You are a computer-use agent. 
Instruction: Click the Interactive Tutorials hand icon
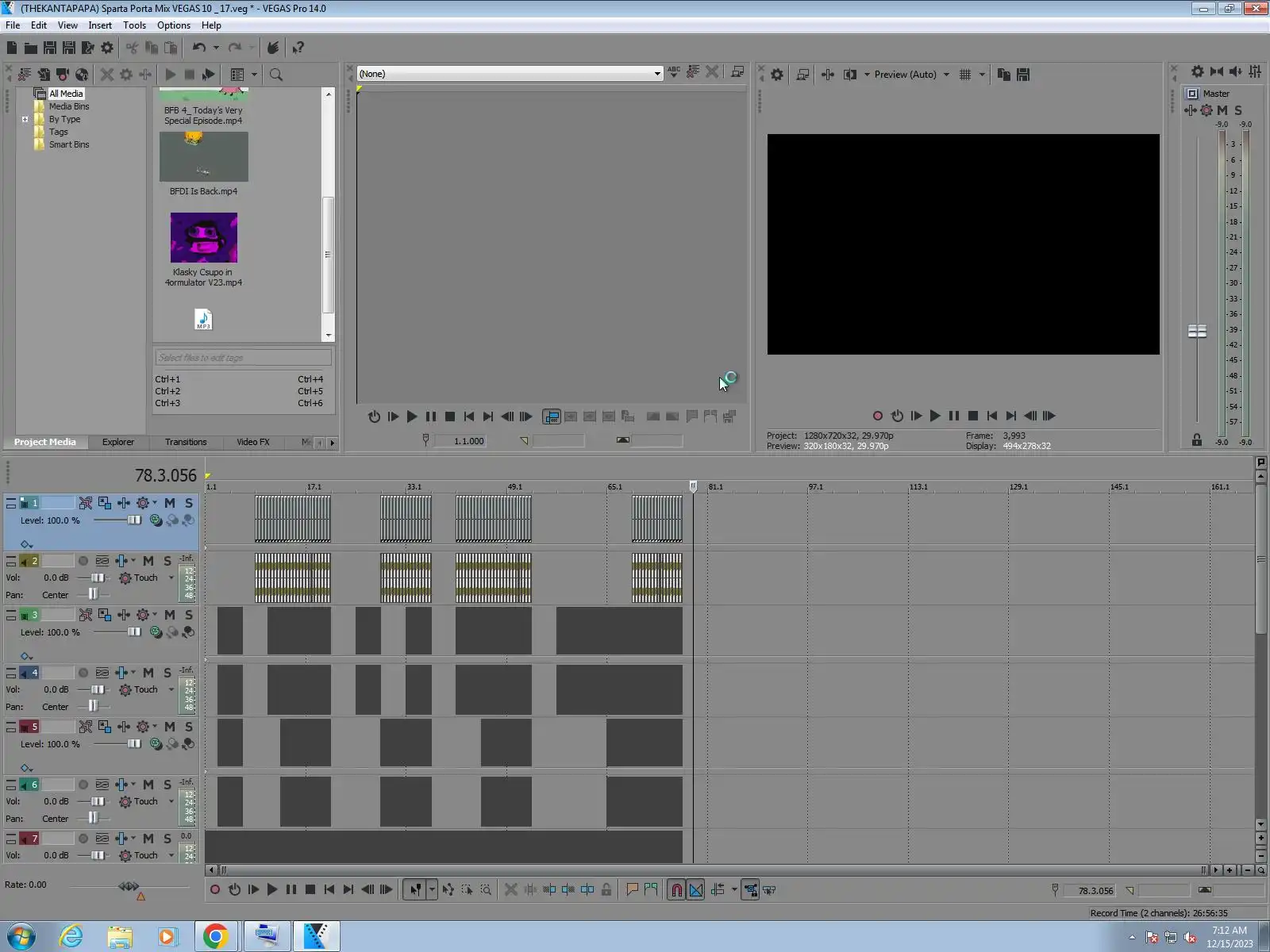click(272, 48)
